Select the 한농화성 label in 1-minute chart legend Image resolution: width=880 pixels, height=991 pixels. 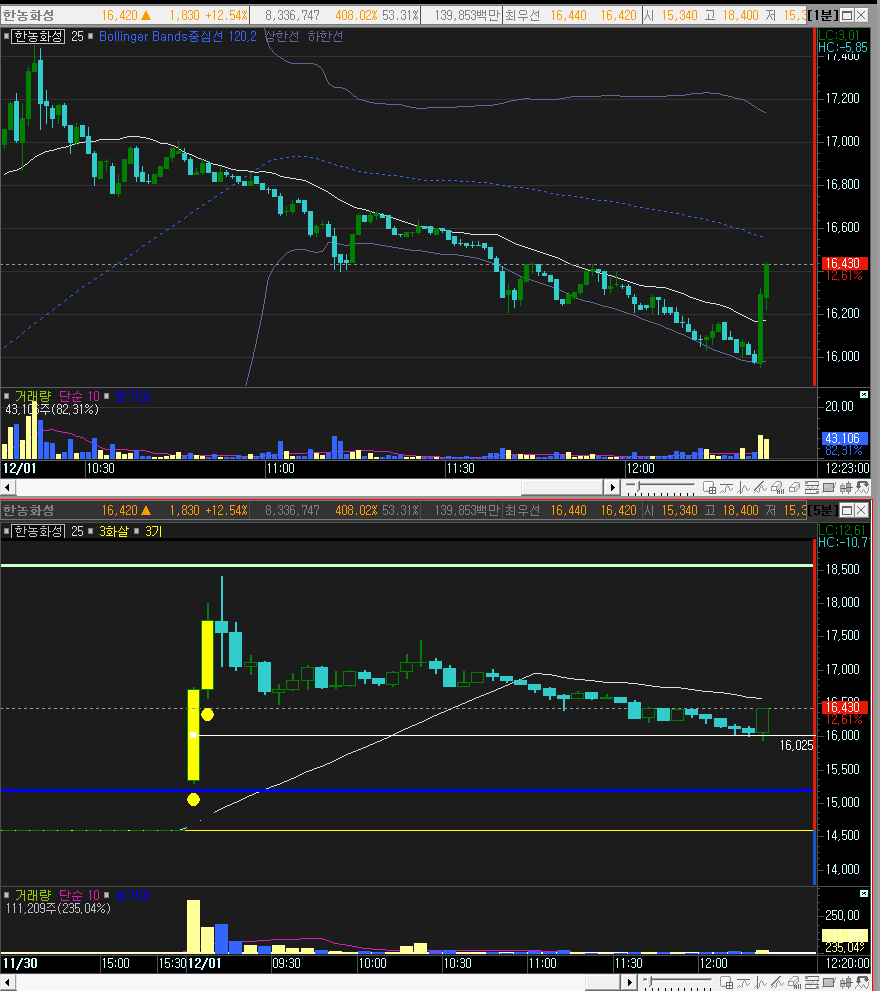click(x=39, y=37)
